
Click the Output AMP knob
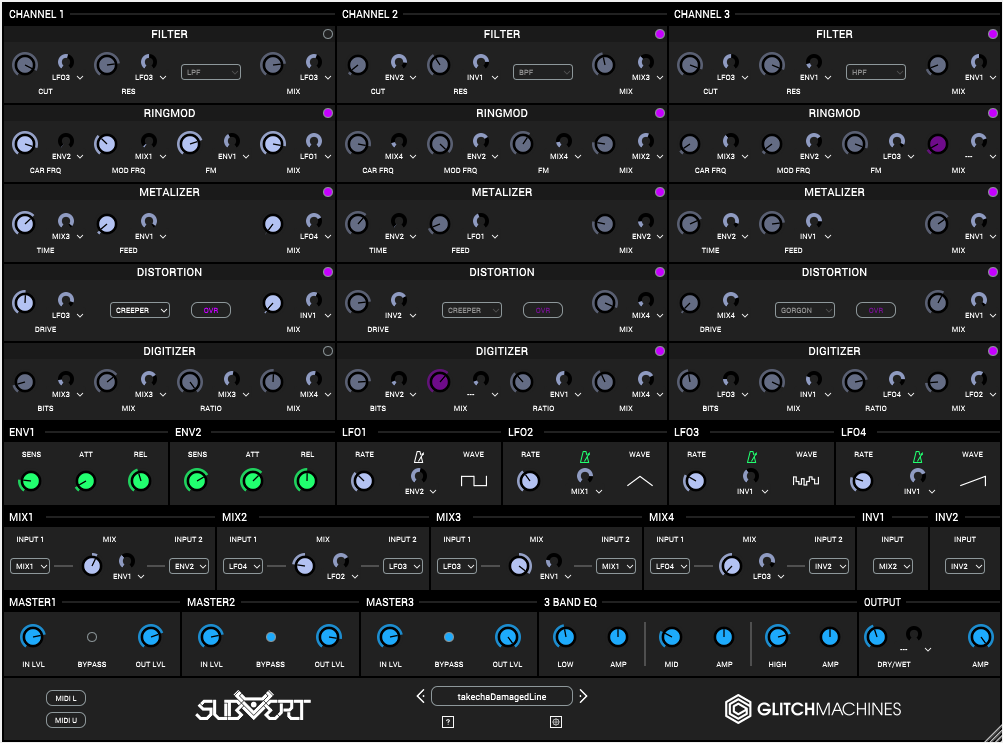(980, 637)
